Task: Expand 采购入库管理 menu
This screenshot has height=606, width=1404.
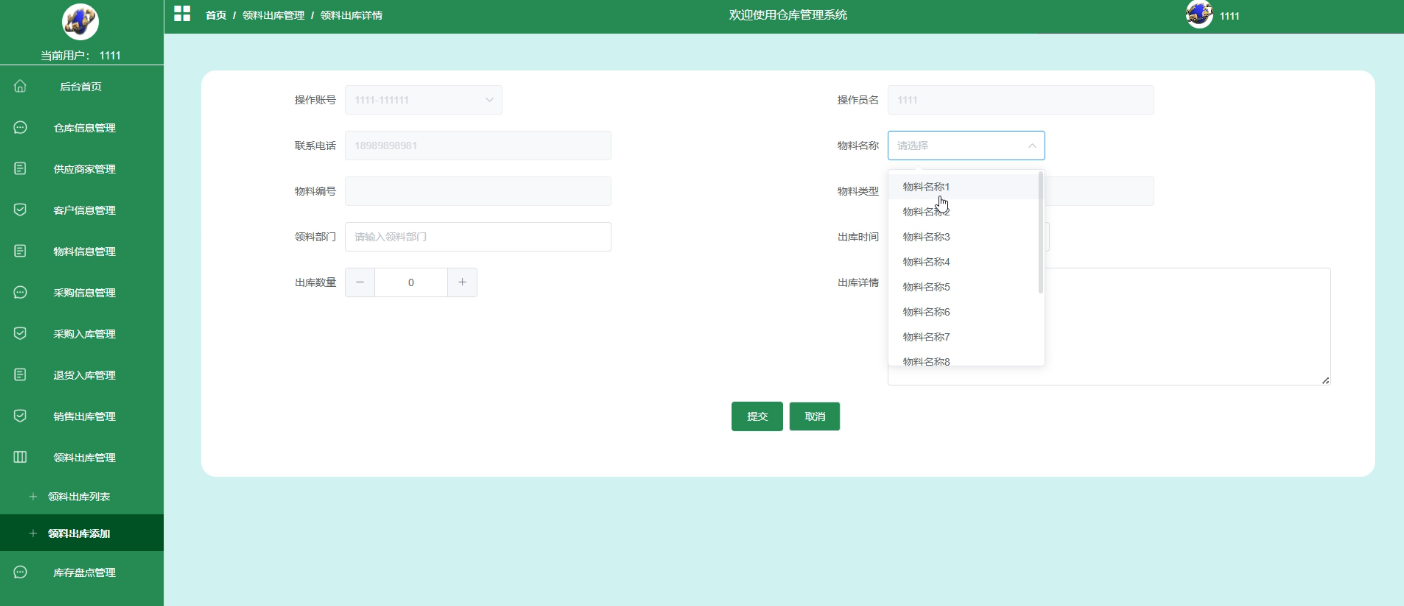Action: tap(82, 334)
